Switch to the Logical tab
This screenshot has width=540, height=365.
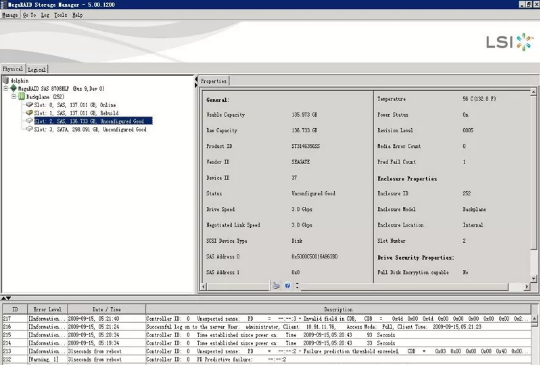[37, 69]
